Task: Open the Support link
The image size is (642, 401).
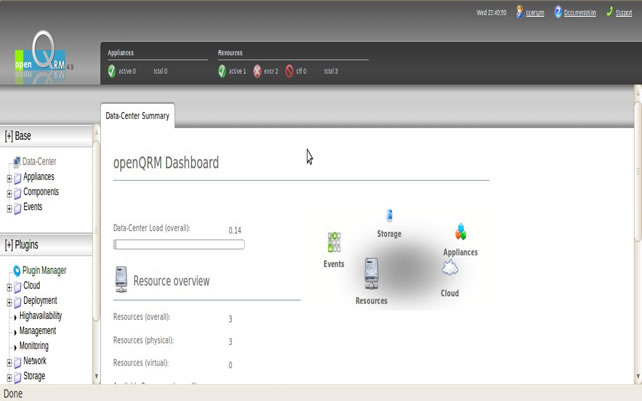Action: (x=624, y=13)
